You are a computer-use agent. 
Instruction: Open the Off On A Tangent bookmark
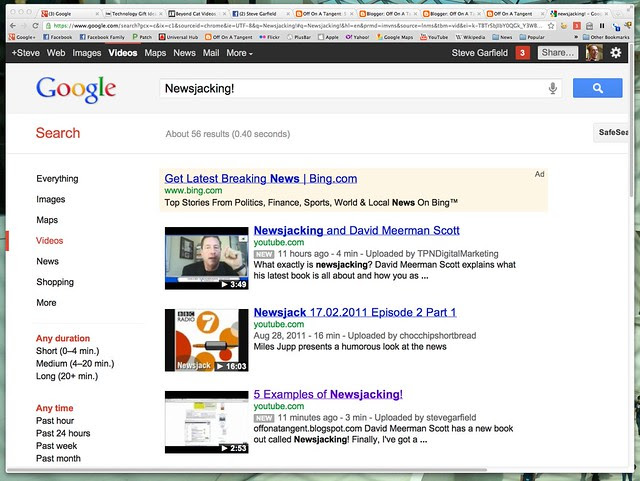point(229,37)
